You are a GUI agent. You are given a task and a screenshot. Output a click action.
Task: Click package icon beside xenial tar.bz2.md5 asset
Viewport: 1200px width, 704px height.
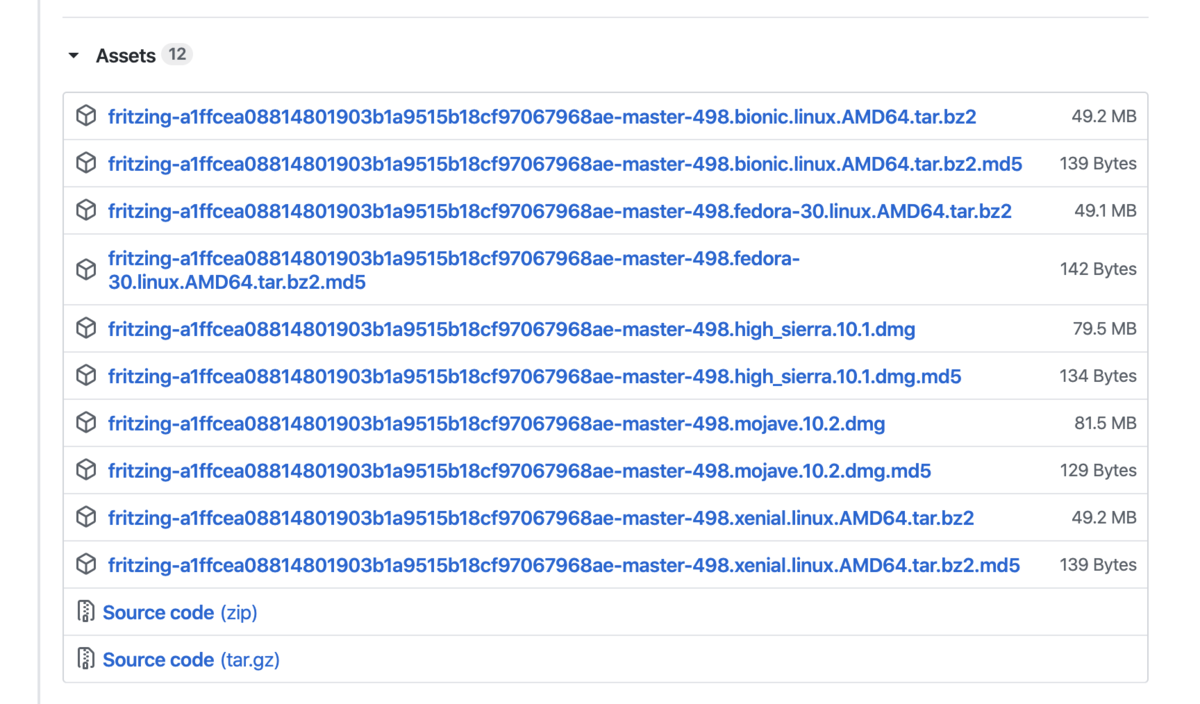tap(86, 564)
